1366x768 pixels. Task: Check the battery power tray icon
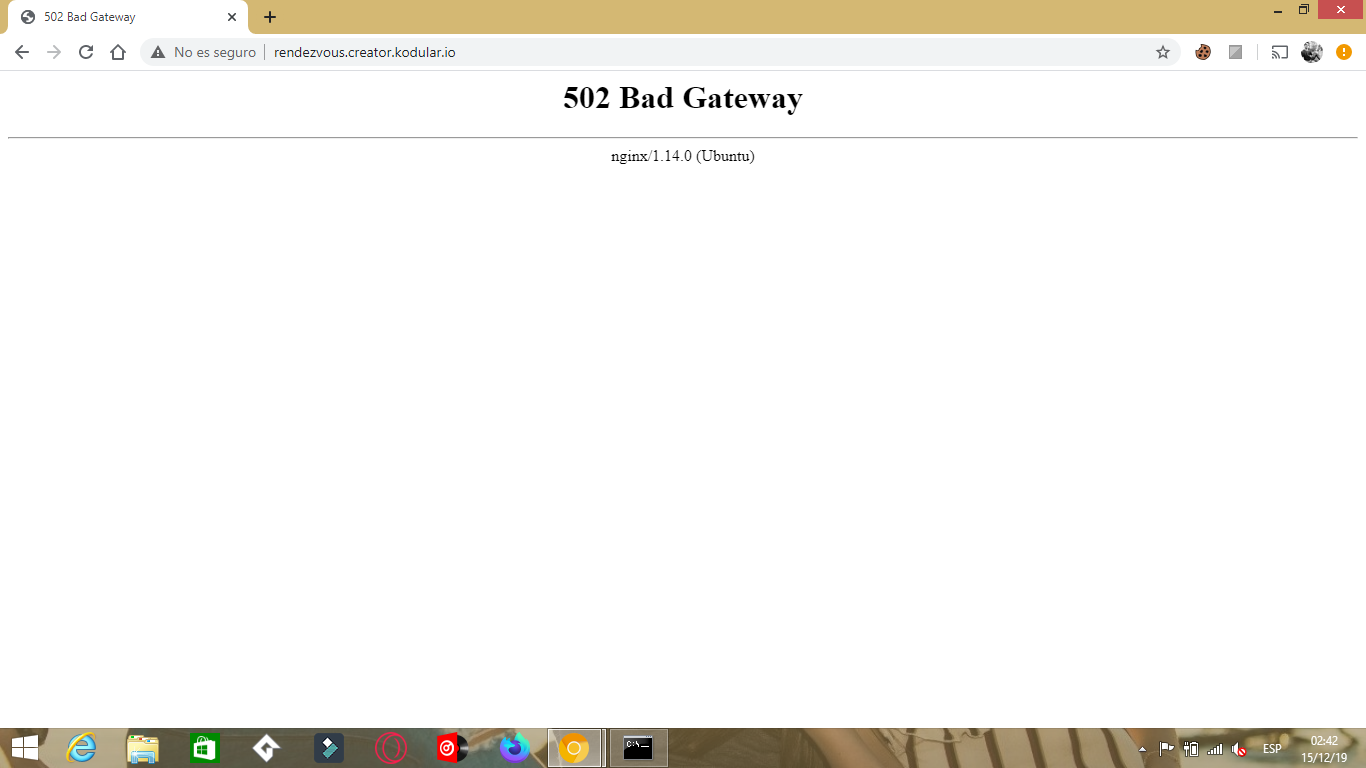[x=1191, y=749]
